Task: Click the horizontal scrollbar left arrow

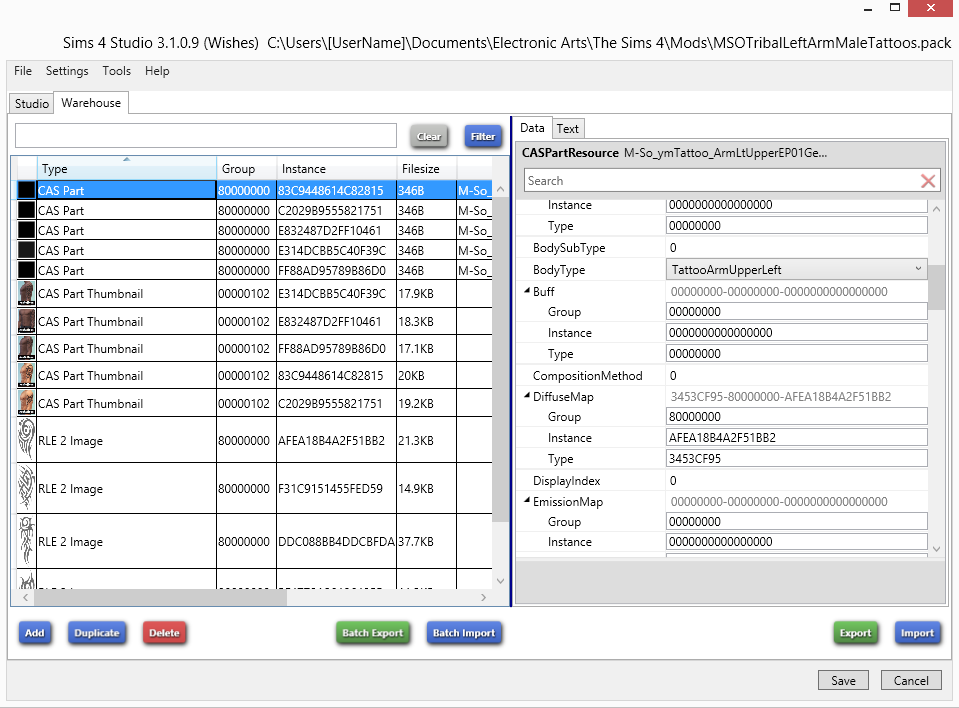Action: click(x=26, y=597)
